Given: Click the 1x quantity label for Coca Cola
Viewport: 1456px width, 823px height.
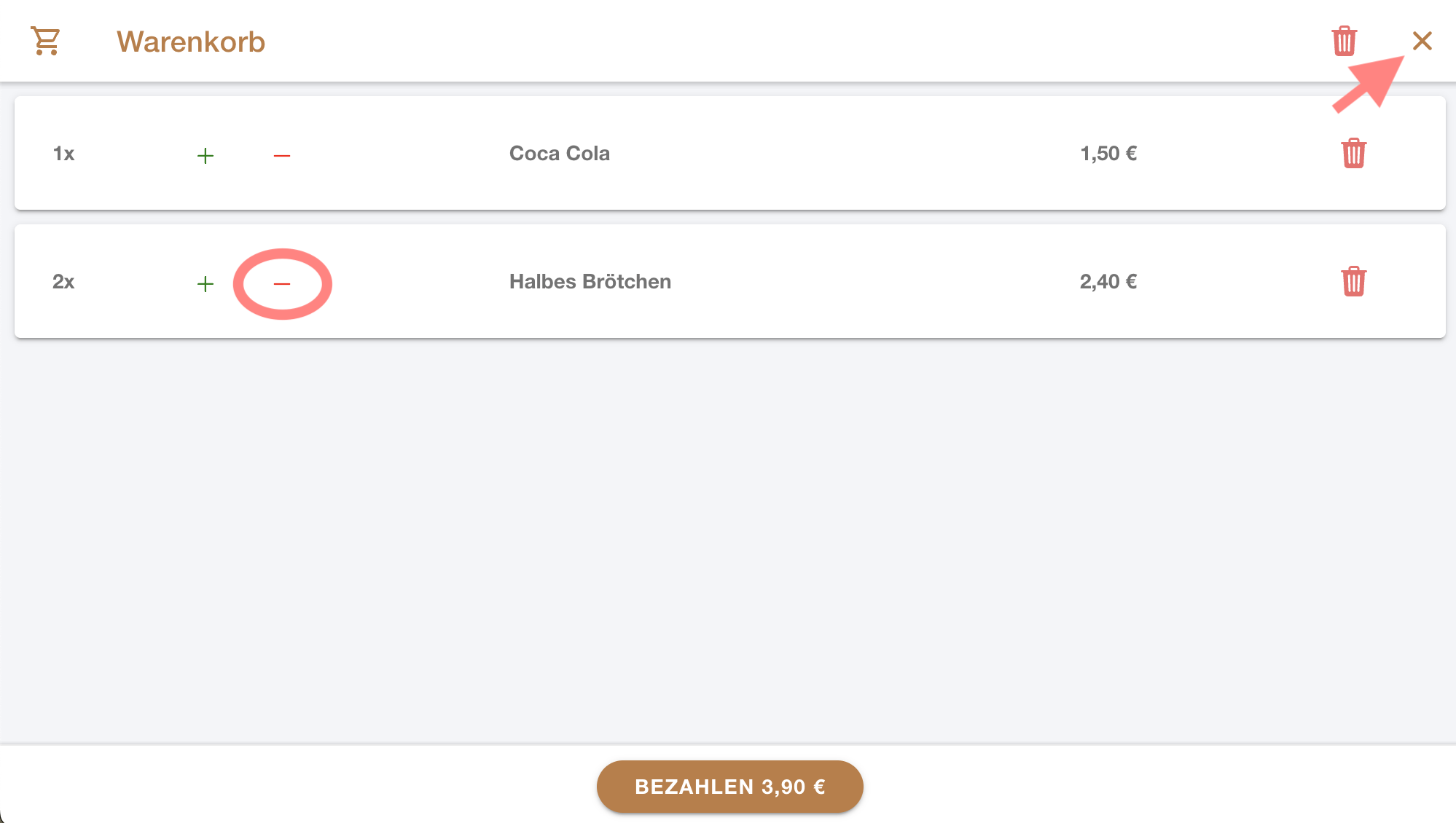Looking at the screenshot, I should [x=63, y=154].
